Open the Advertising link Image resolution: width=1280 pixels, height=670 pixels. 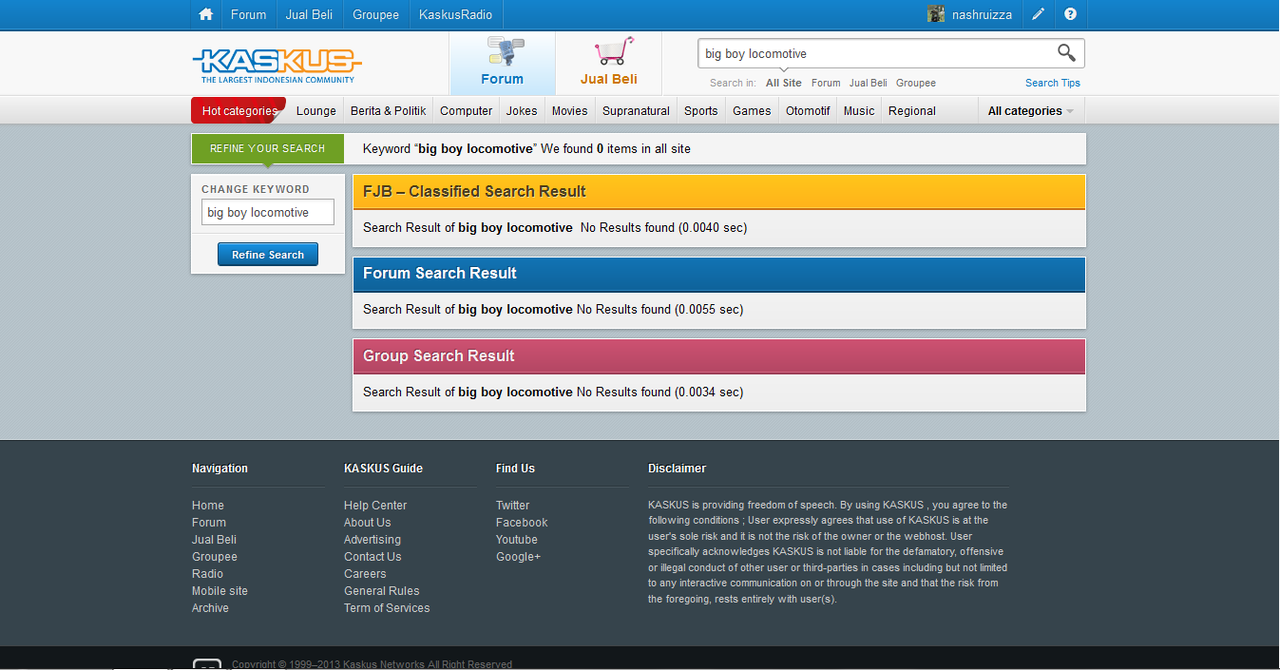[x=372, y=540]
